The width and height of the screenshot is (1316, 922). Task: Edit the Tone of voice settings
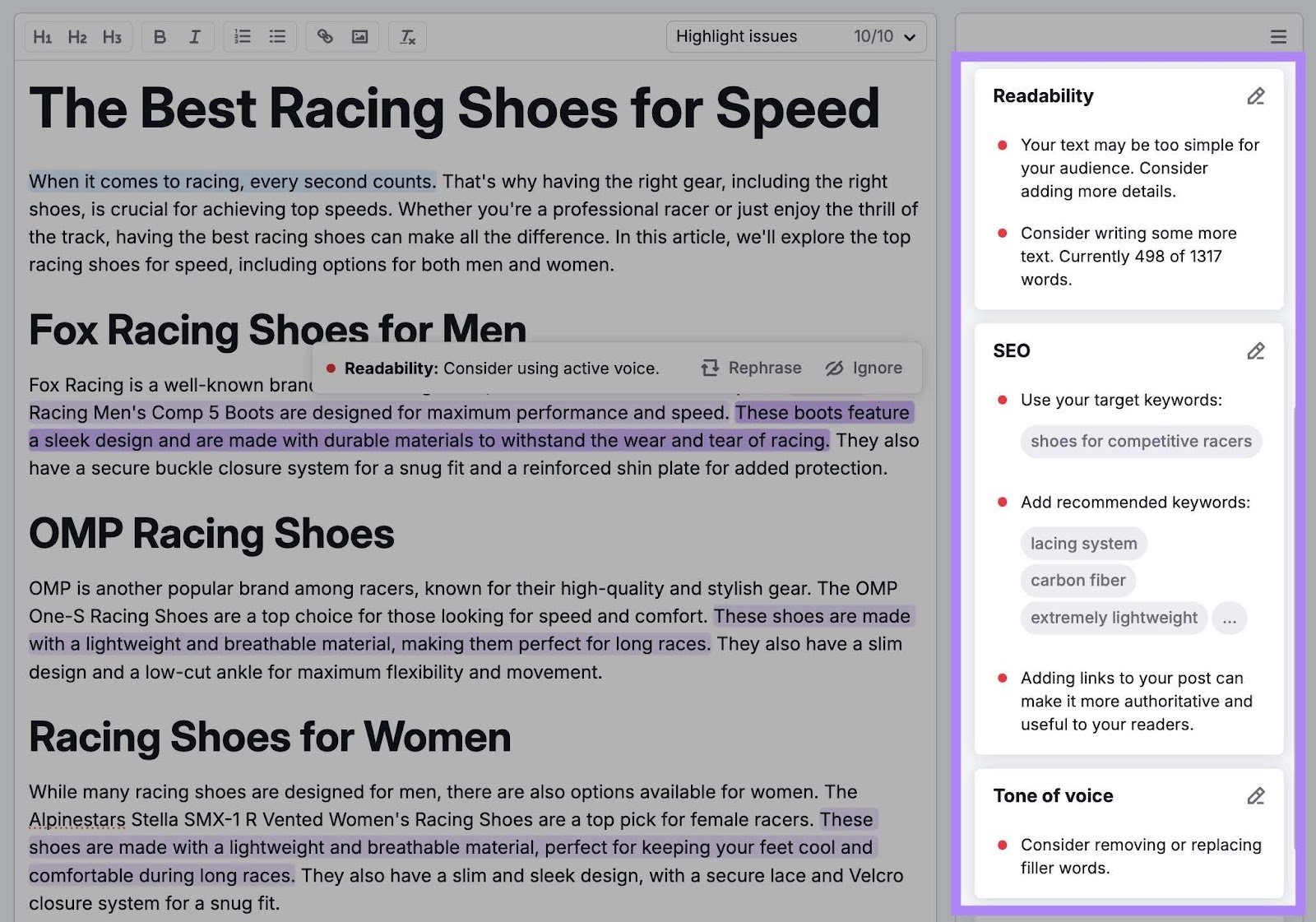coord(1255,796)
